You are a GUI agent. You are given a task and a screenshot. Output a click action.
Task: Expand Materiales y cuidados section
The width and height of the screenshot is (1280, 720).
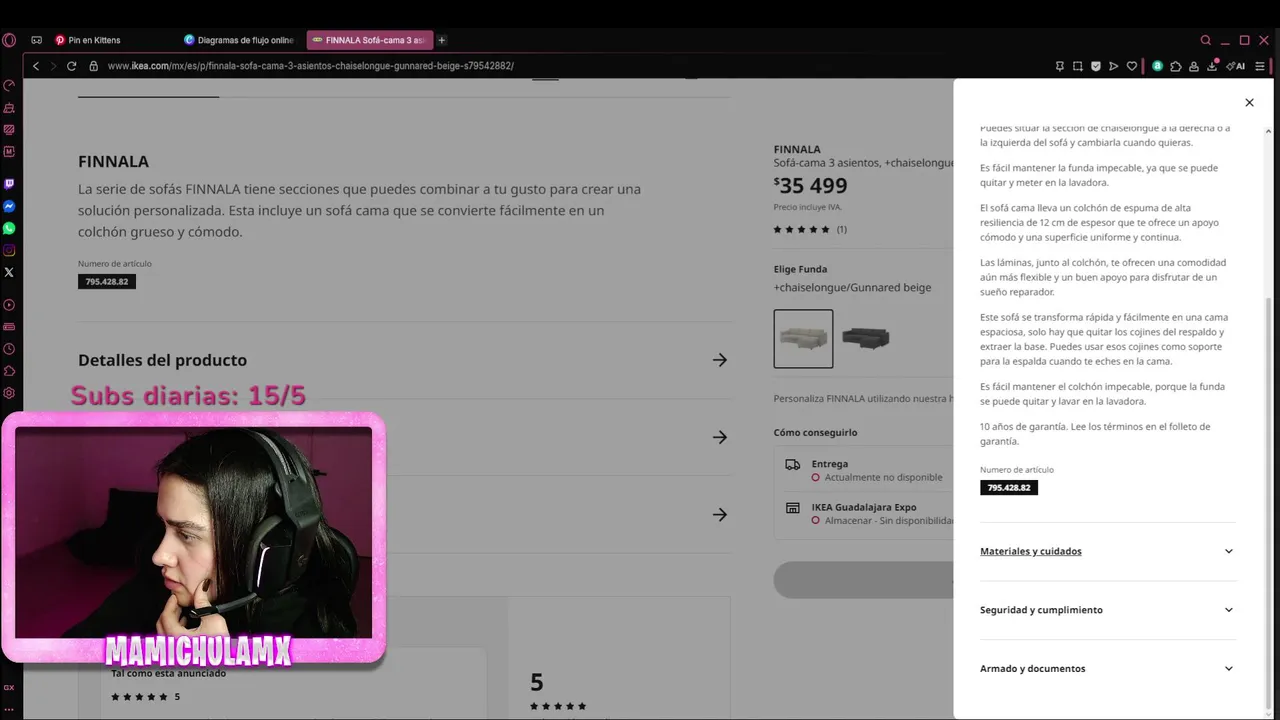pos(1108,551)
